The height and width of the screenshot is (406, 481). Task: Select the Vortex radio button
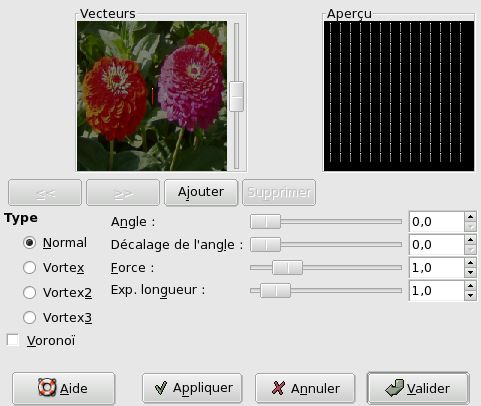point(29,268)
